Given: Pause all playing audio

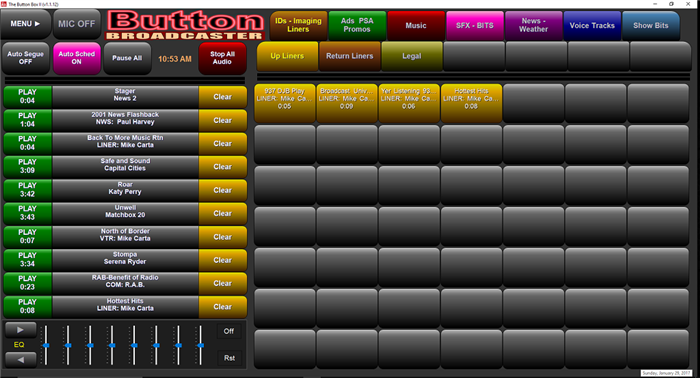Looking at the screenshot, I should coord(127,58).
